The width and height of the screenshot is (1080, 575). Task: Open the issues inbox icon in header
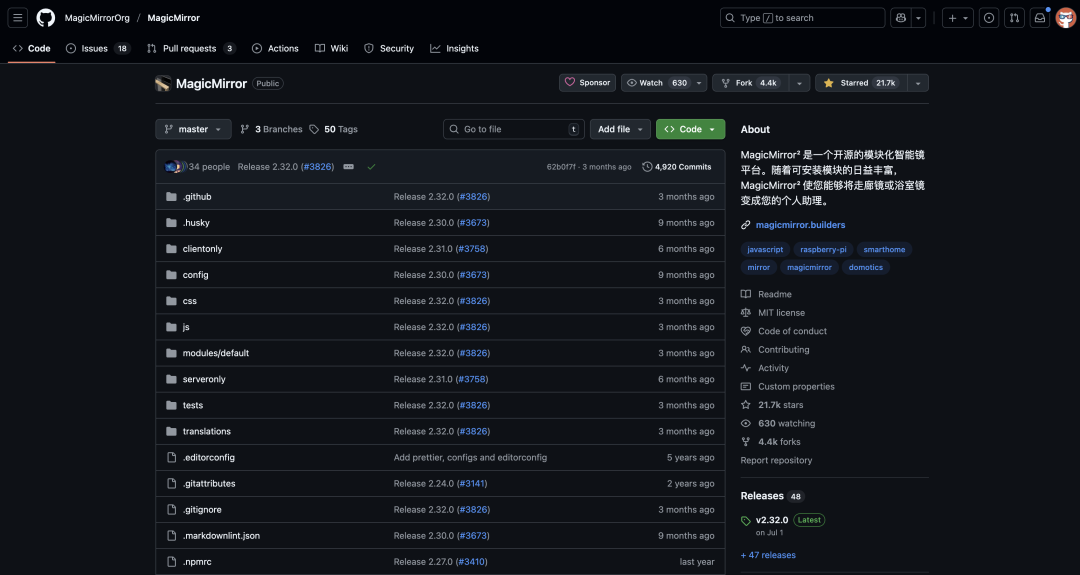[x=989, y=18]
